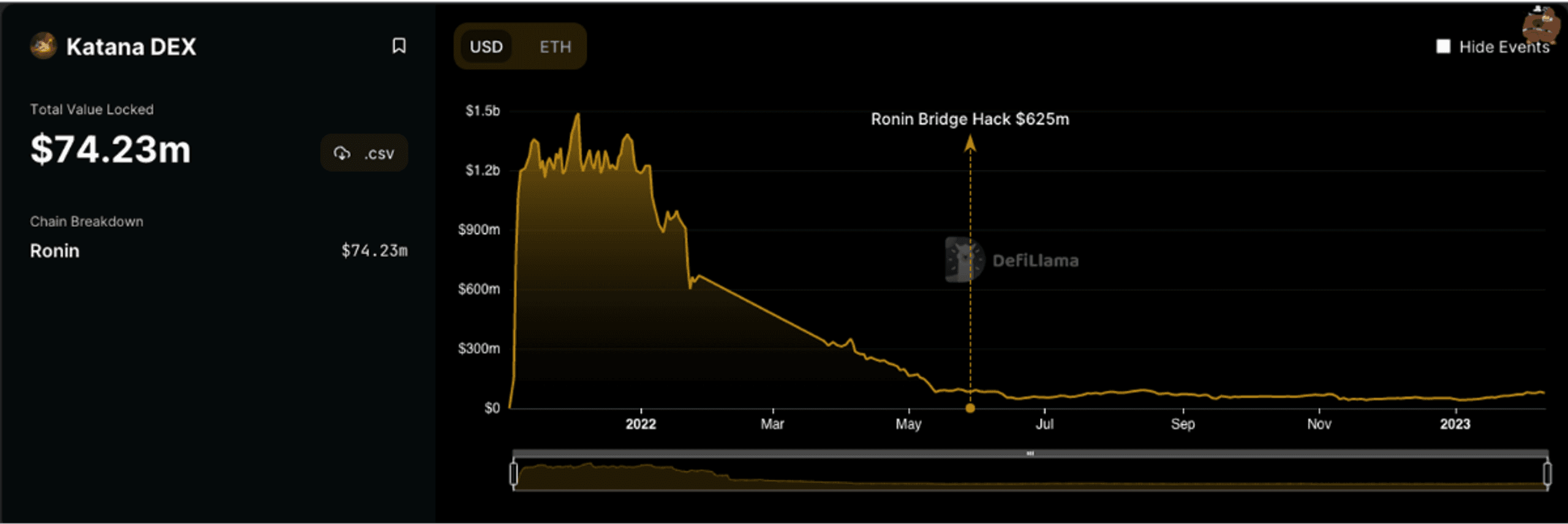Image resolution: width=1568 pixels, height=524 pixels.
Task: Tick the Hide Events checkbox
Action: pyautogui.click(x=1443, y=47)
